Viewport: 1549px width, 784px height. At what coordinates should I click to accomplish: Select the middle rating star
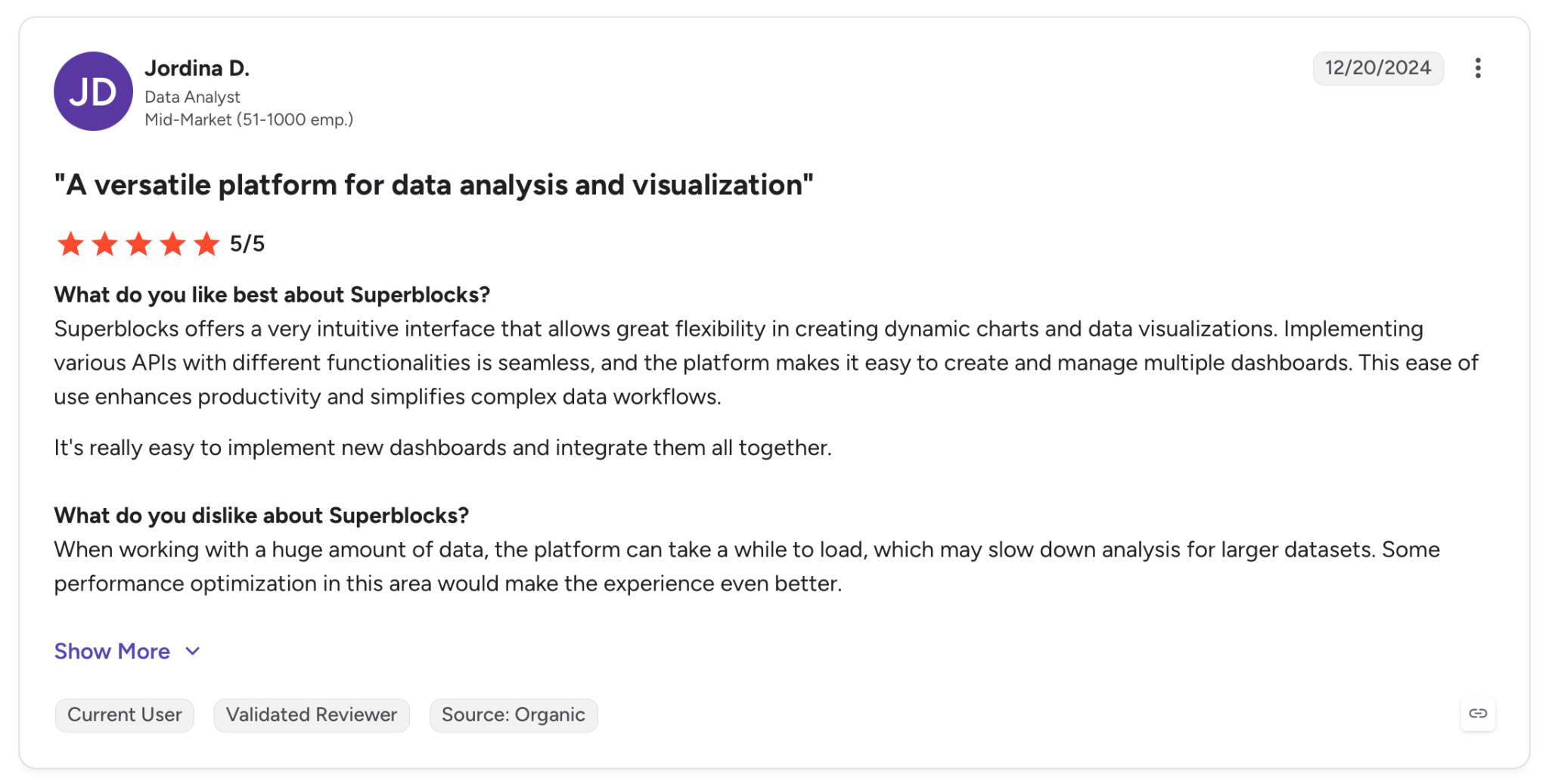coord(138,244)
